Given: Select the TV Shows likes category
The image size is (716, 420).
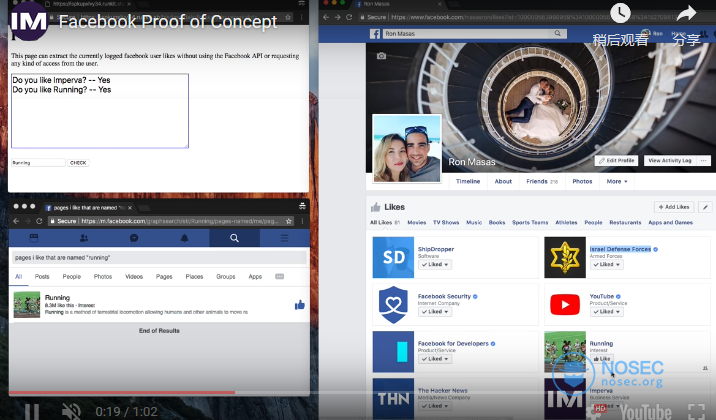Looking at the screenshot, I should (x=446, y=223).
